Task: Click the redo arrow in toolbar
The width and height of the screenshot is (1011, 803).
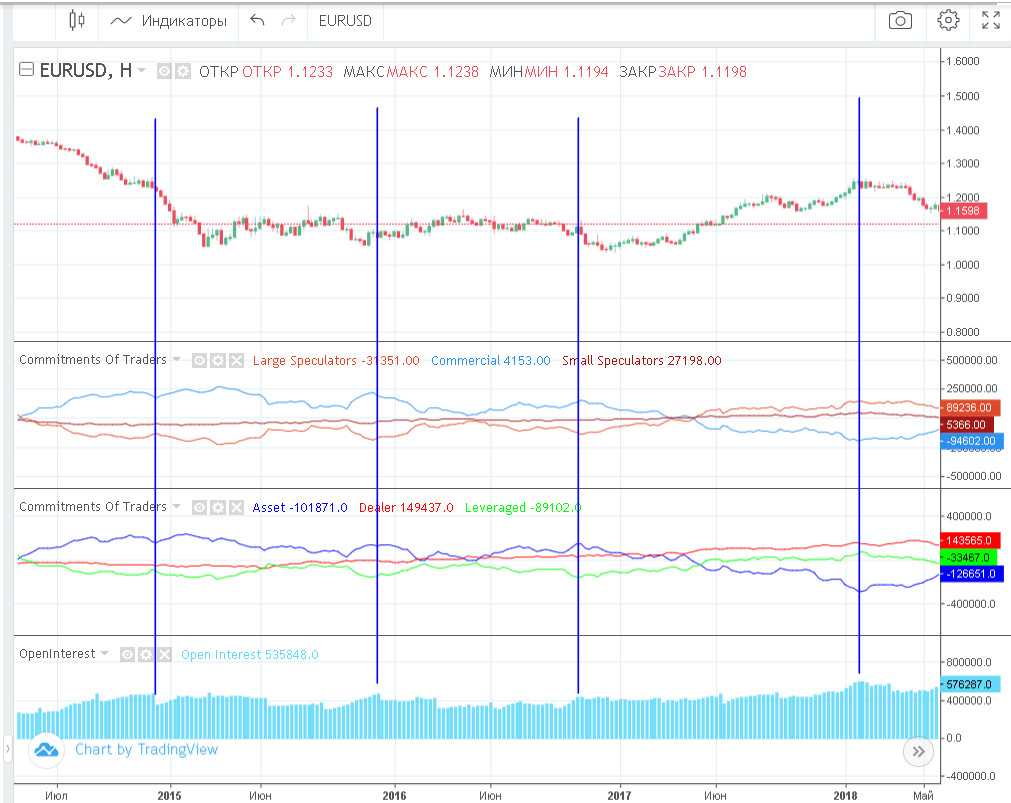Action: coord(289,20)
